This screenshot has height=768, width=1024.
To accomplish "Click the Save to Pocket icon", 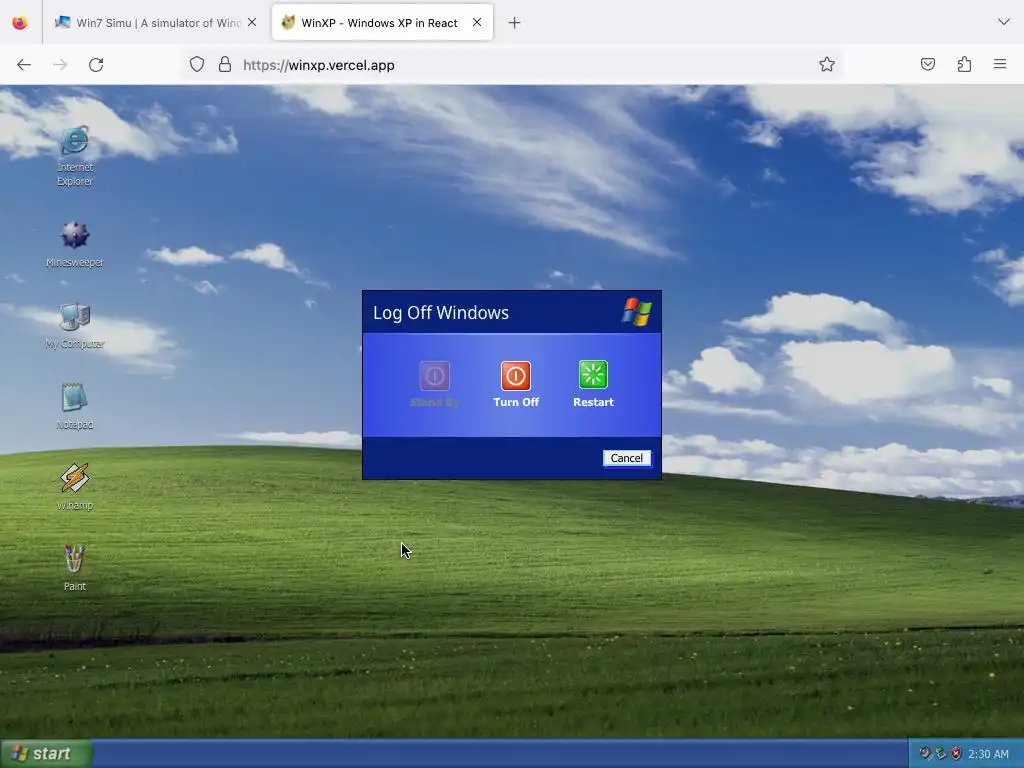I will (x=927, y=64).
